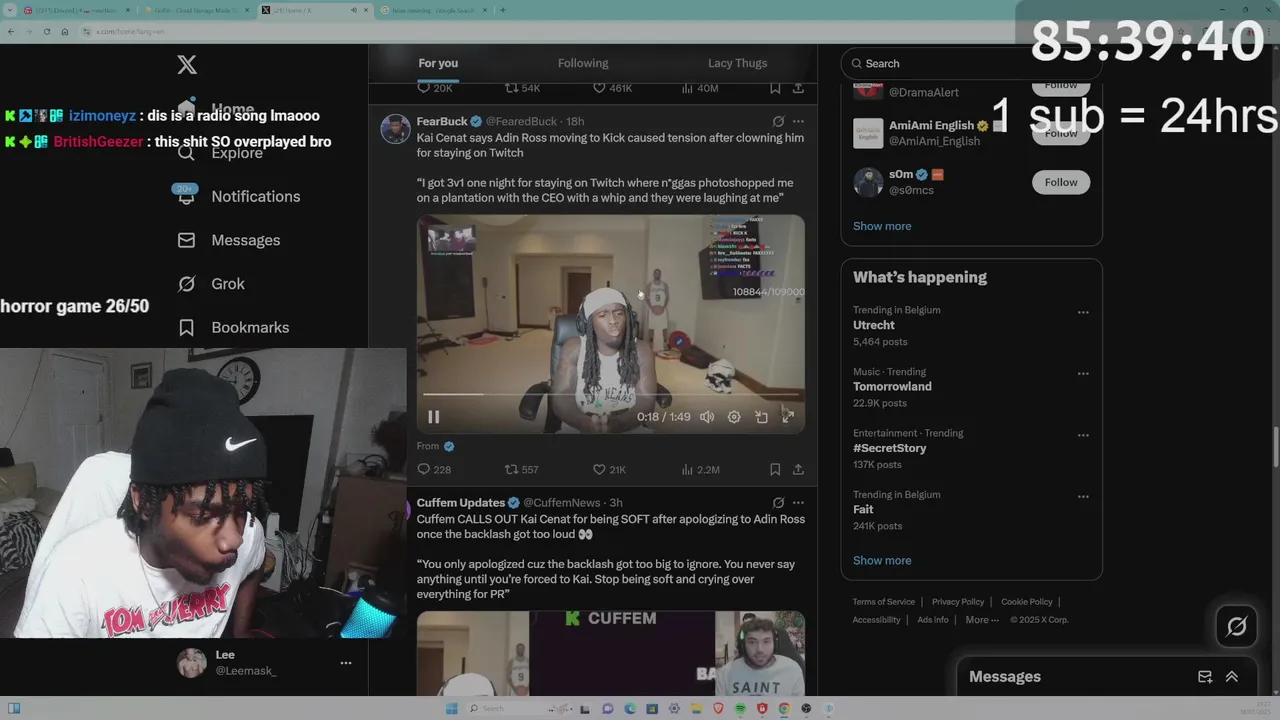
Task: Open Messages from the sidebar
Action: [229, 240]
